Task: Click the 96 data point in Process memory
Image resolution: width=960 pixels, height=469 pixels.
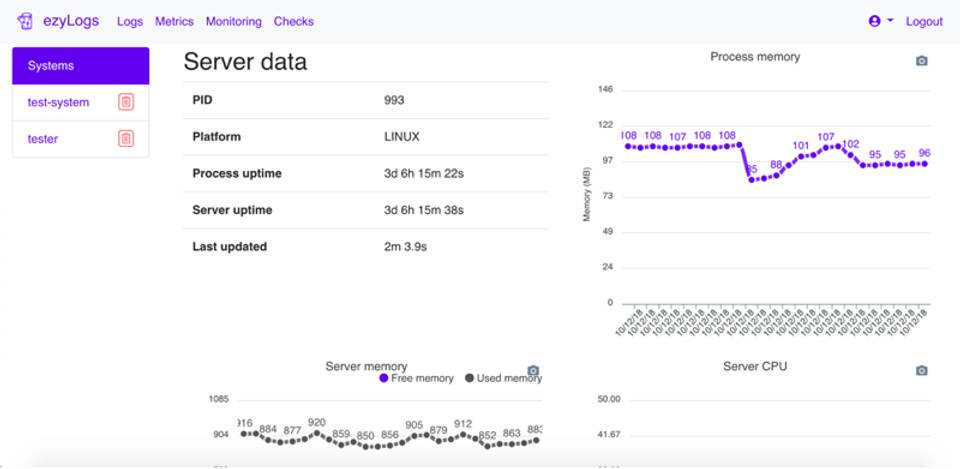Action: (925, 164)
